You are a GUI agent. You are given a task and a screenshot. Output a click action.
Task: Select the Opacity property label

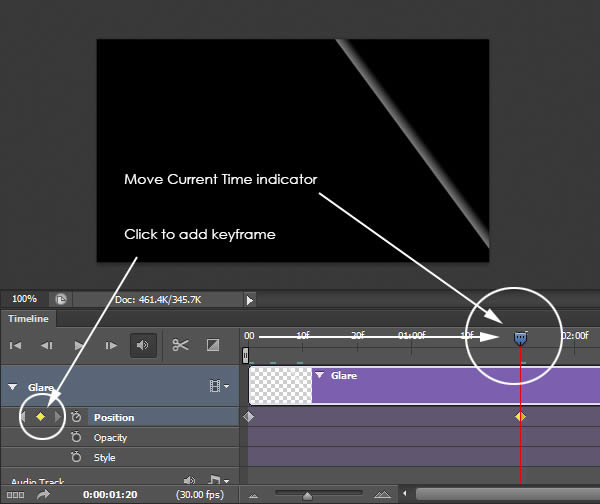[x=110, y=437]
